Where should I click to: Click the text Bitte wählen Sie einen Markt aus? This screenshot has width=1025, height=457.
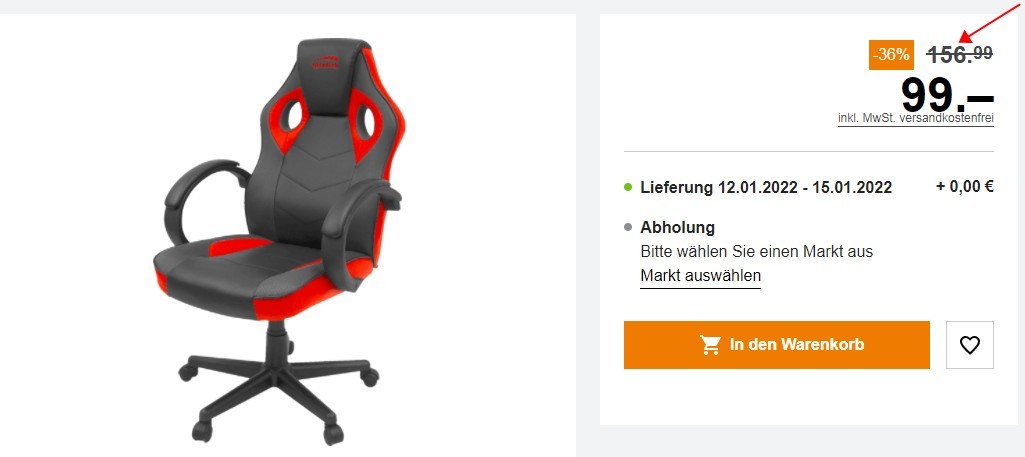[756, 251]
